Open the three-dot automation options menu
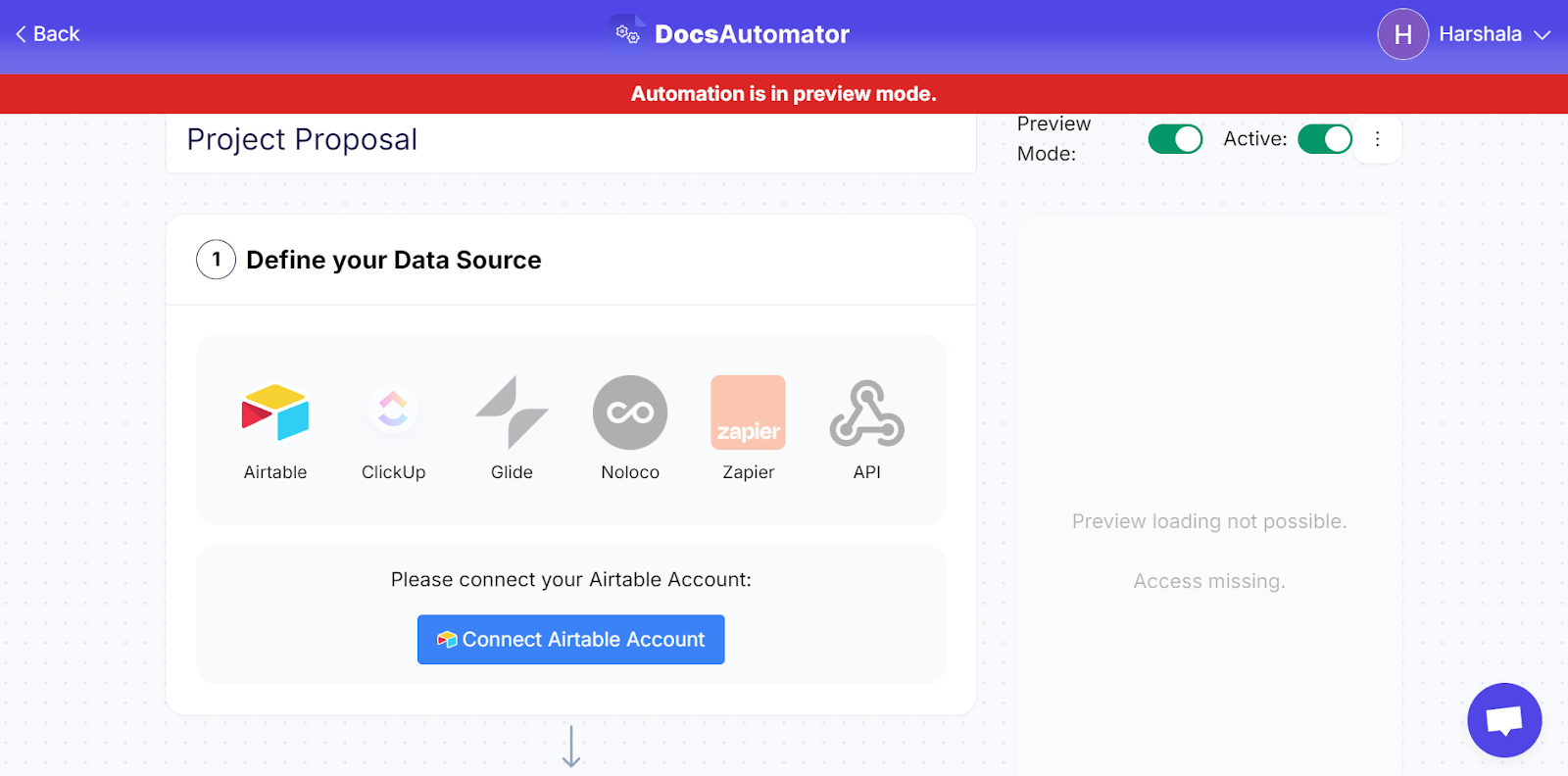1568x776 pixels. point(1377,139)
